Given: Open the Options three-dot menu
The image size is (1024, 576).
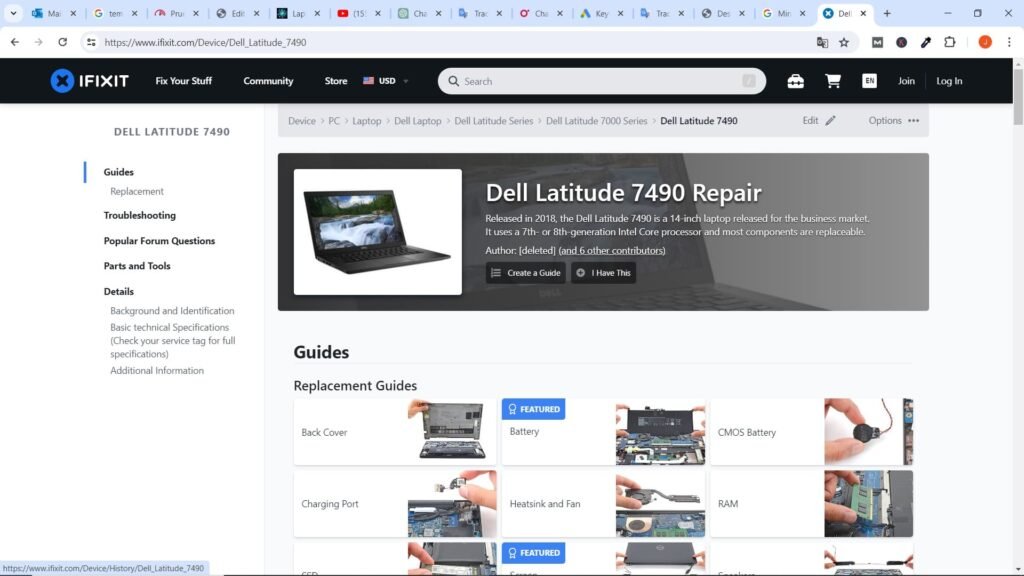Looking at the screenshot, I should 913,121.
